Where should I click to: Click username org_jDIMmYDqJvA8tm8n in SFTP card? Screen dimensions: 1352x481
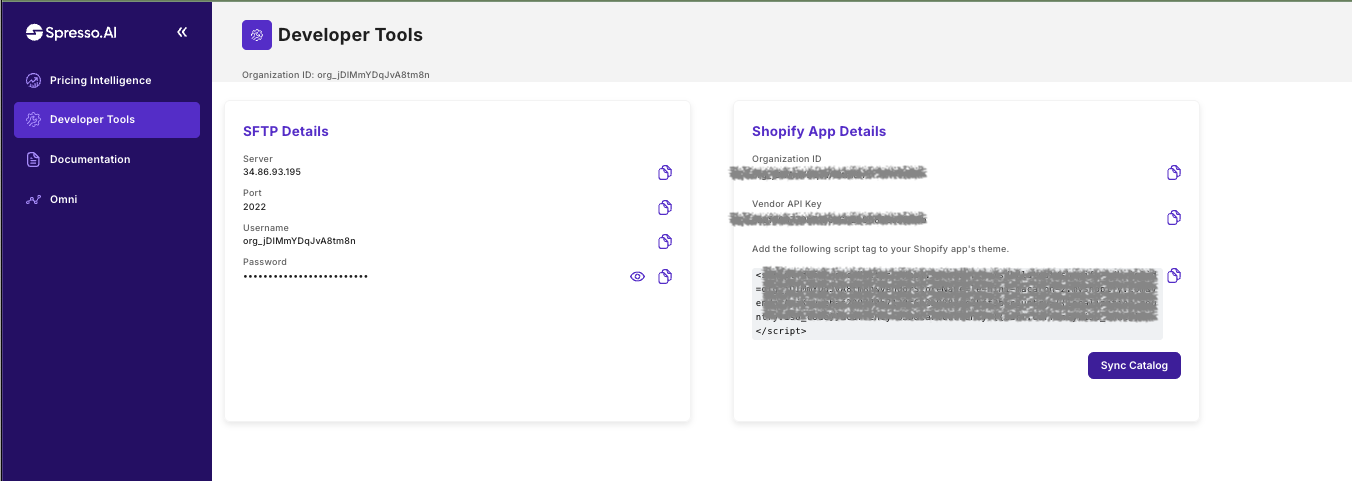pos(299,241)
